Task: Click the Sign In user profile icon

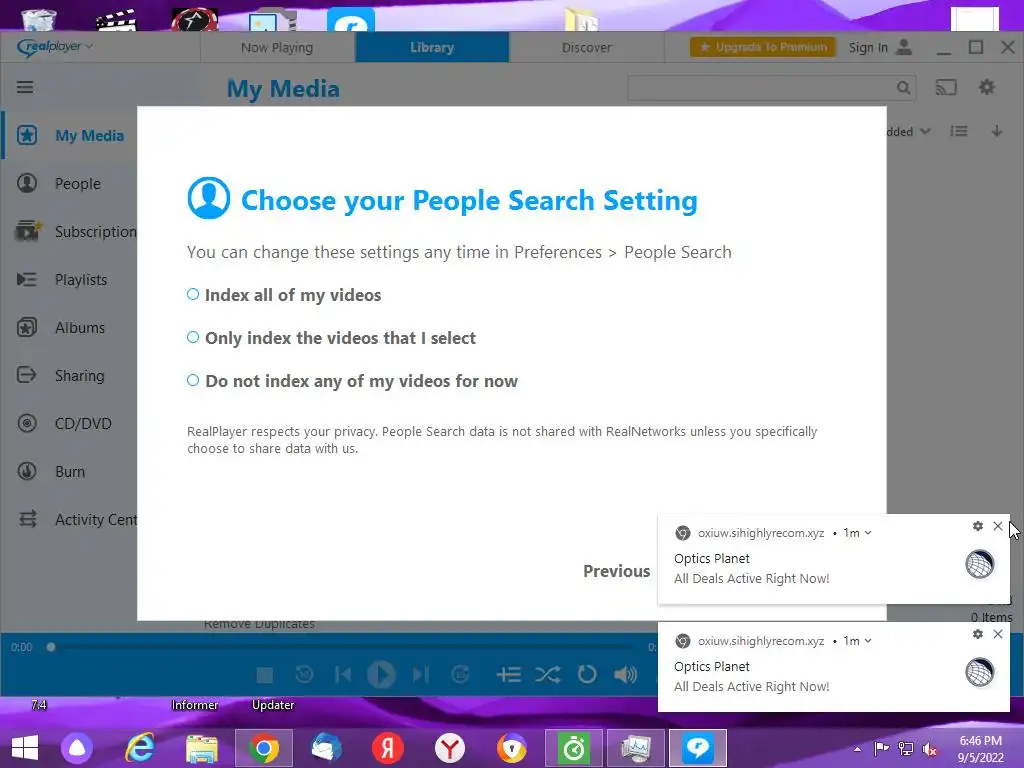Action: [x=904, y=47]
